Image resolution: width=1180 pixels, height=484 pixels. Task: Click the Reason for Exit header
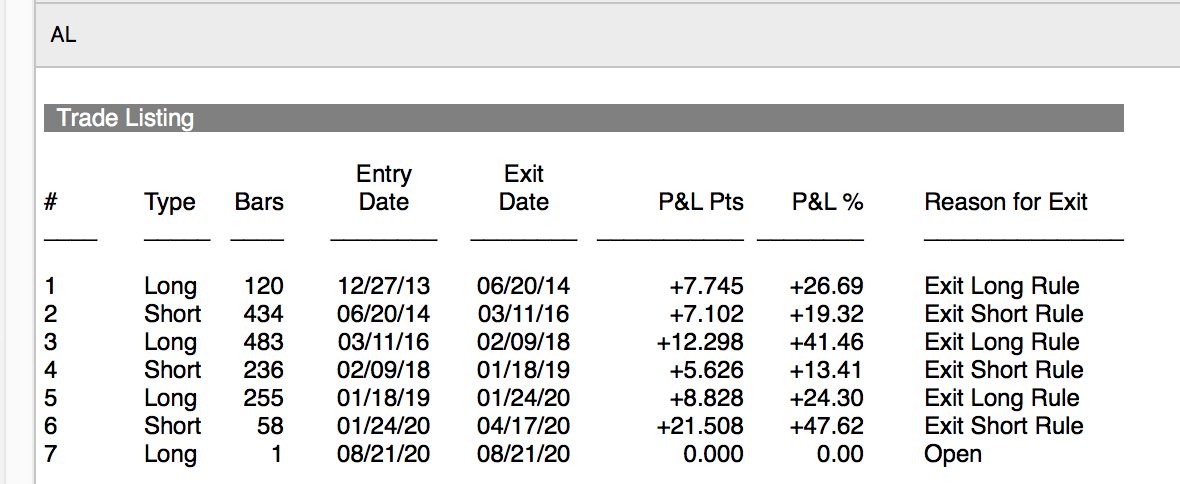(x=1005, y=202)
